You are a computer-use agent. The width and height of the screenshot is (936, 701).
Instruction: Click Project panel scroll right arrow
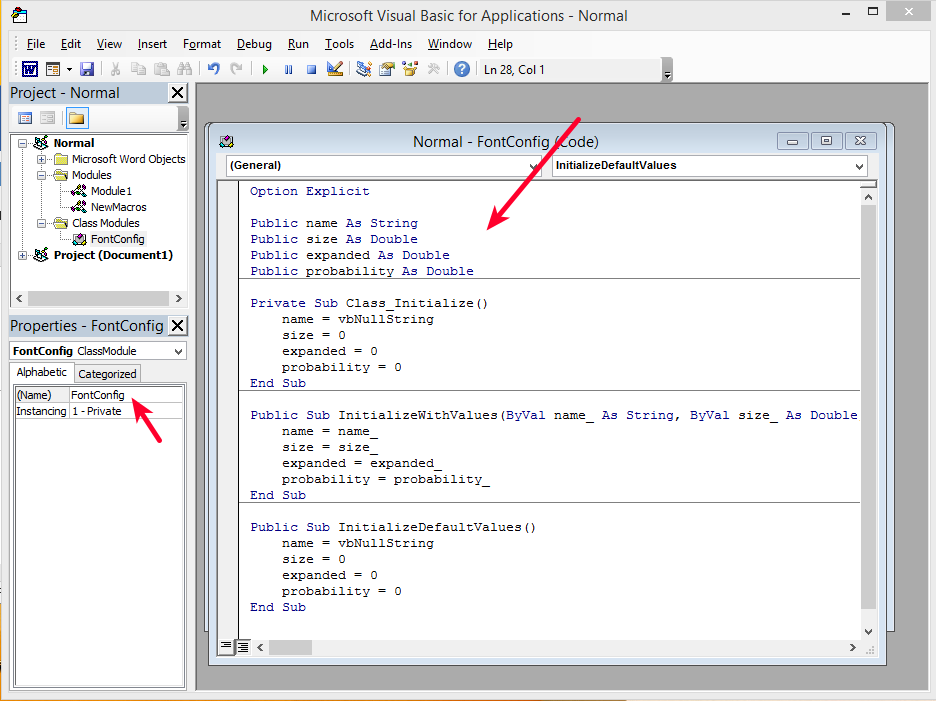(x=178, y=298)
